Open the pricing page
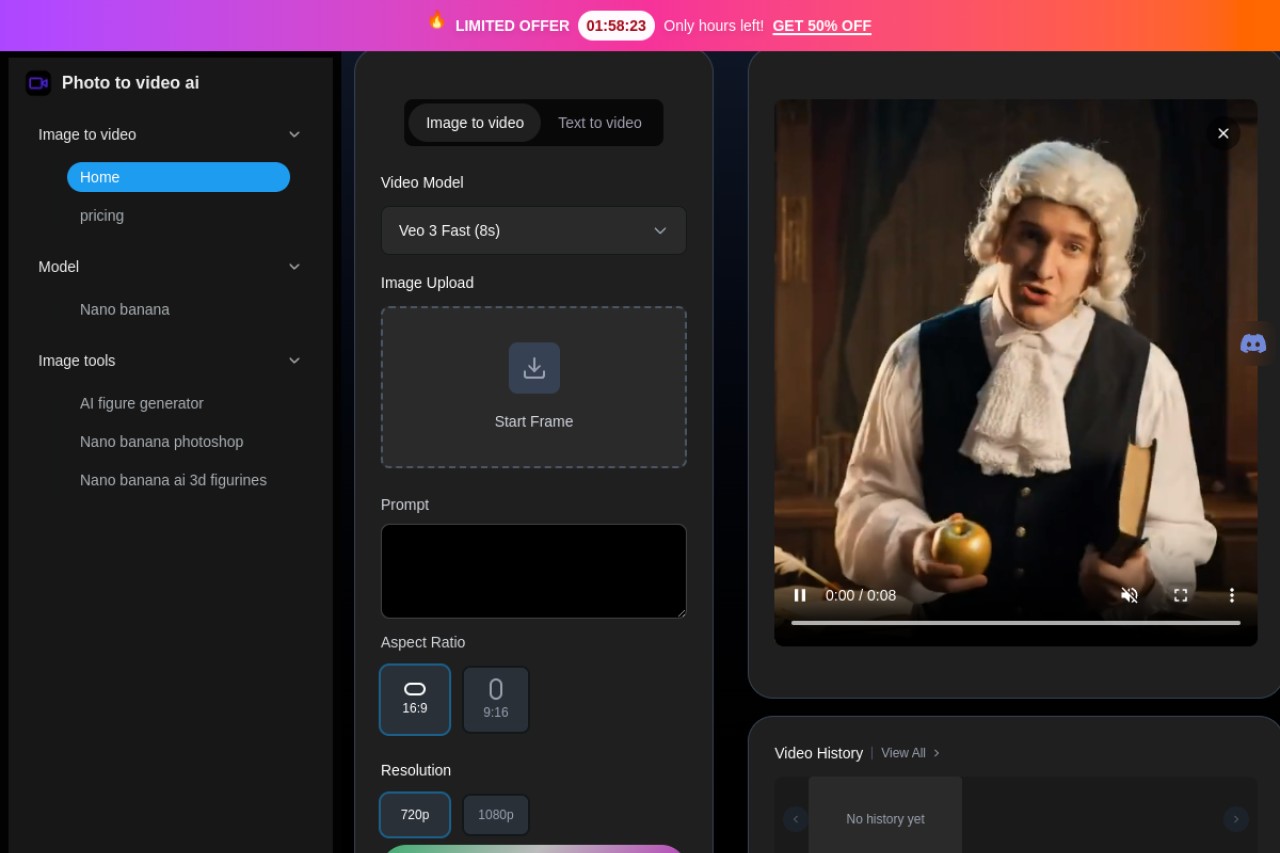 102,216
